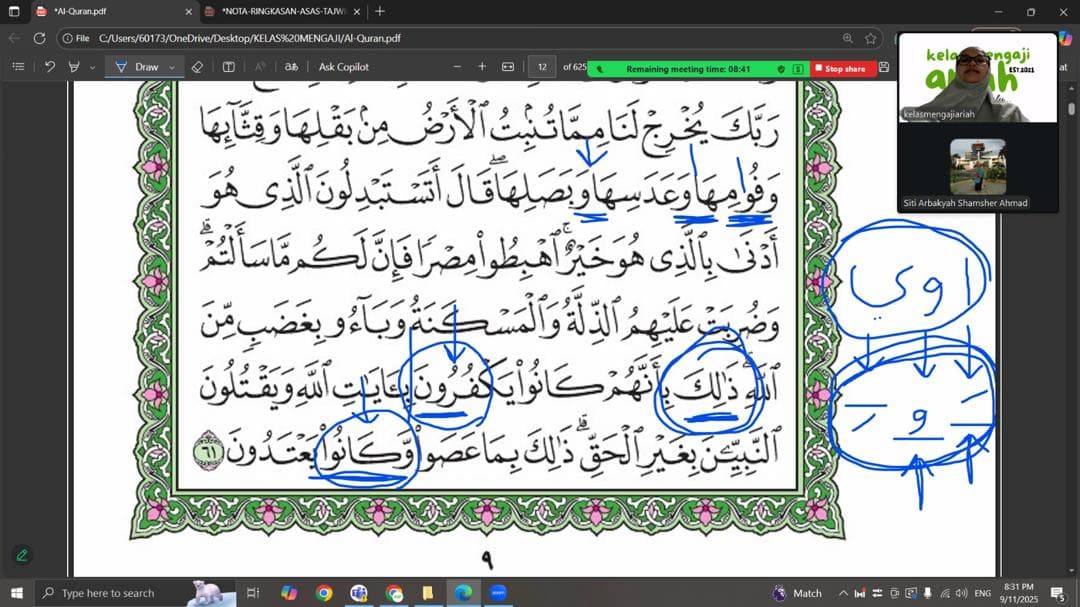Open Zoom from the taskbar
Image resolution: width=1080 pixels, height=607 pixels.
tap(498, 593)
